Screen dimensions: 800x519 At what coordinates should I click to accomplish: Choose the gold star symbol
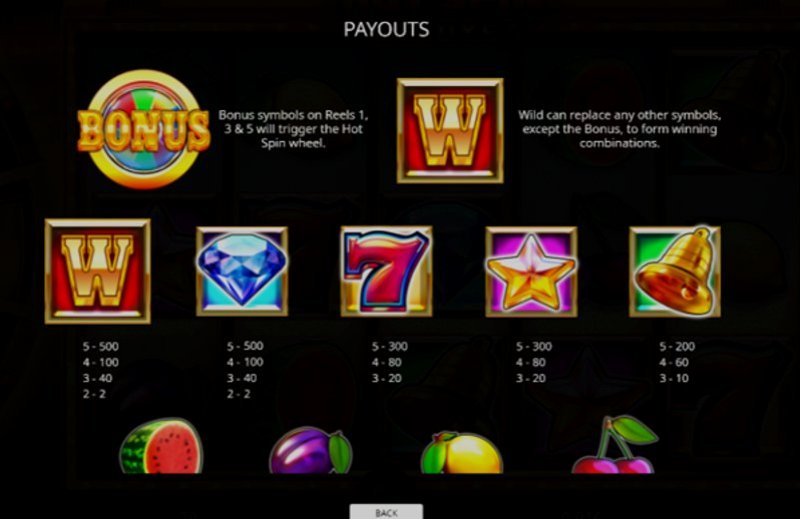[531, 271]
